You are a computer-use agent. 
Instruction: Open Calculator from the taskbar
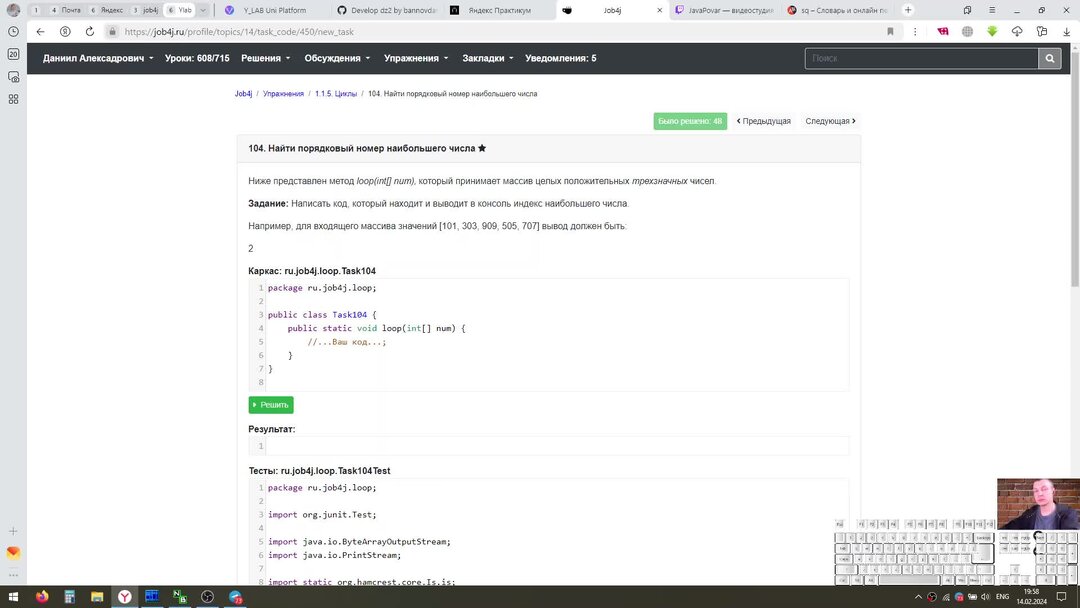click(70, 597)
